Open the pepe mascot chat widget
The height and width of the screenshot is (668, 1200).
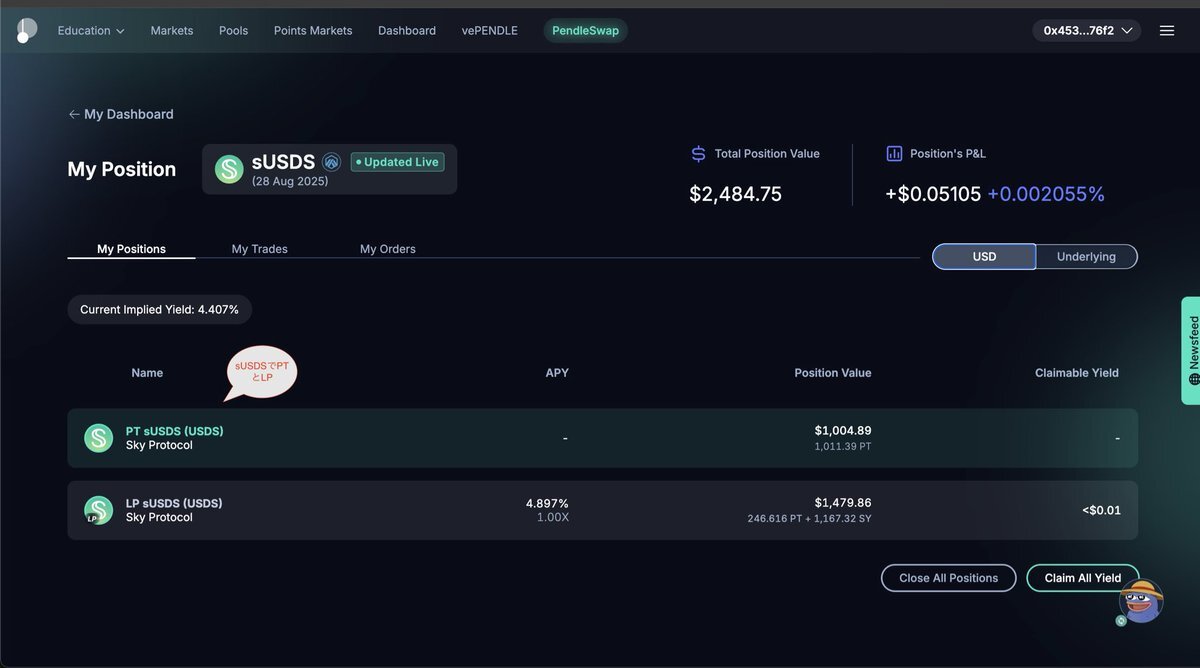point(1140,602)
